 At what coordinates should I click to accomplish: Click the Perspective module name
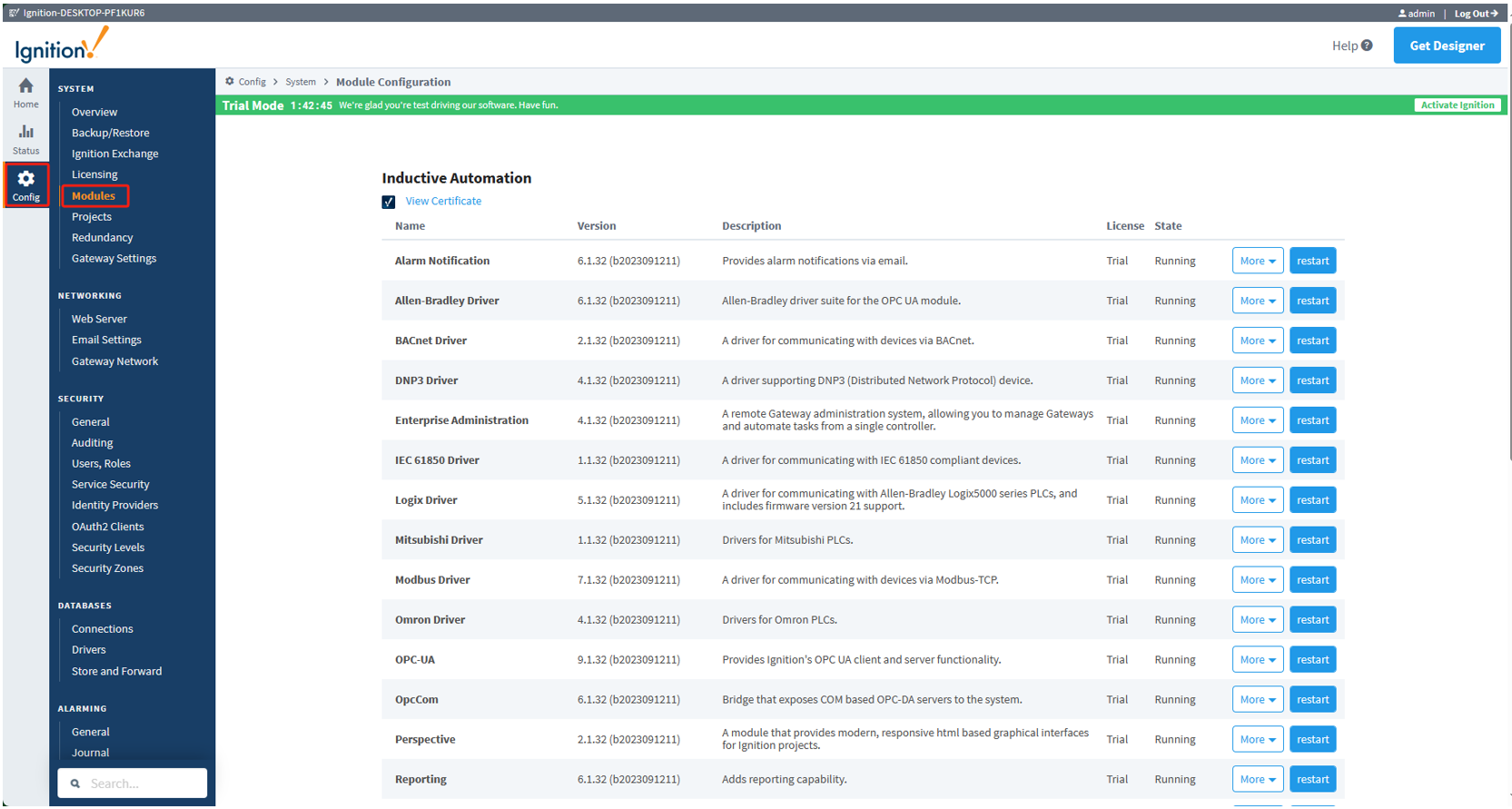click(x=425, y=740)
